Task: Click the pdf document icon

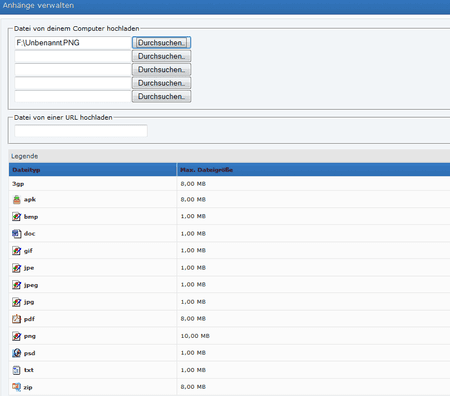Action: (x=17, y=319)
